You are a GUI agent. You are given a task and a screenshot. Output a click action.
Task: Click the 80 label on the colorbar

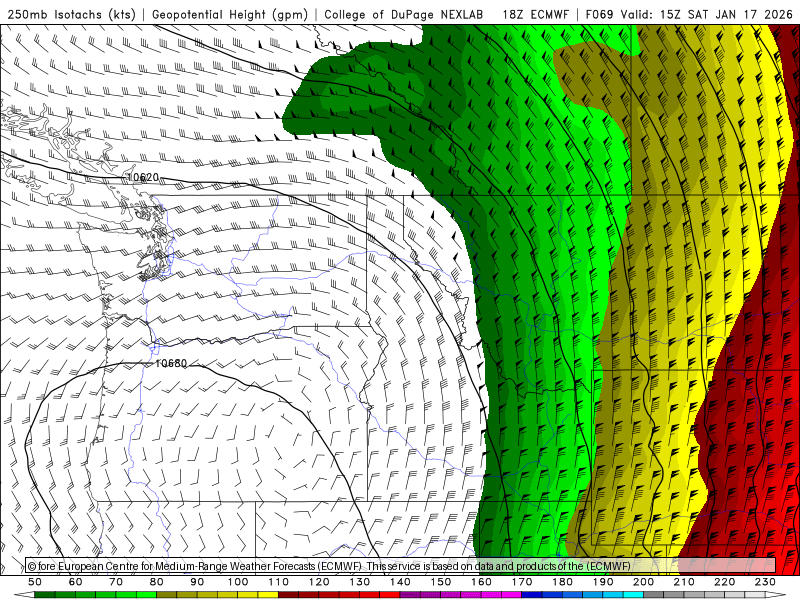(157, 582)
